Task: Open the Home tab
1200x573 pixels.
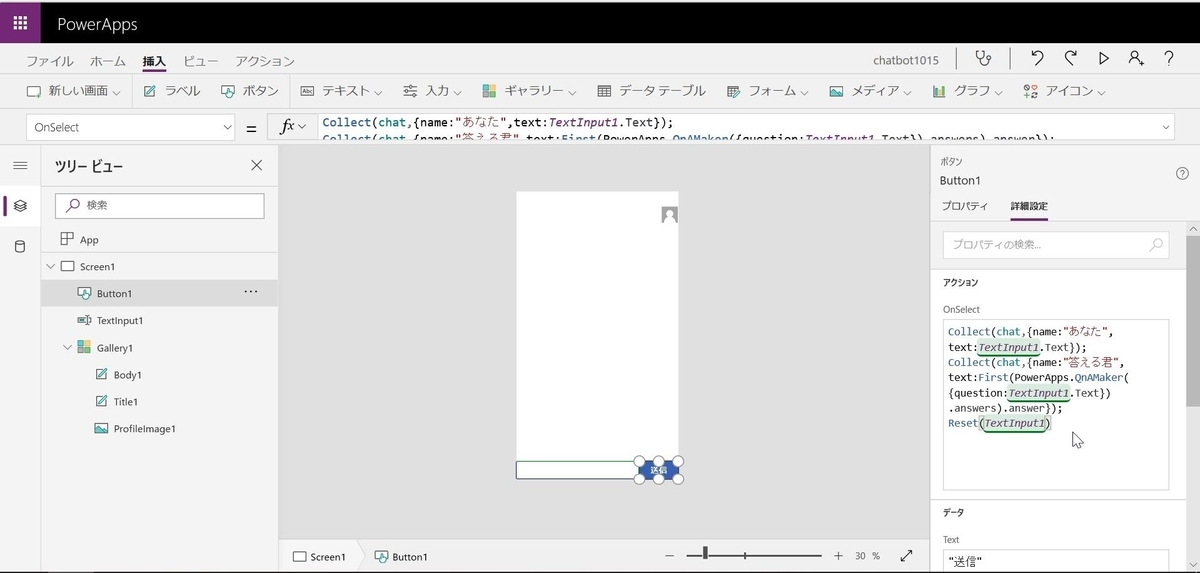Action: click(108, 61)
